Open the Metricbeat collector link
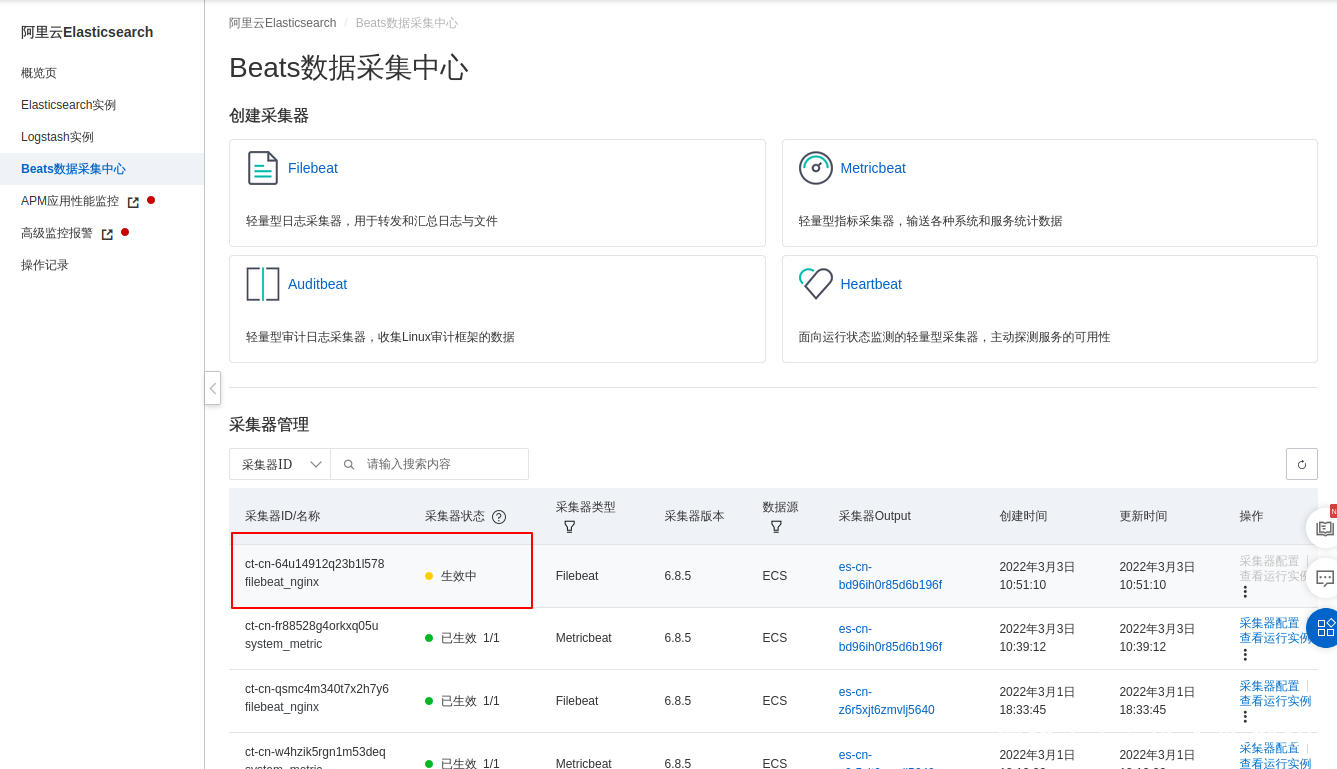This screenshot has height=769, width=1337. (x=873, y=168)
